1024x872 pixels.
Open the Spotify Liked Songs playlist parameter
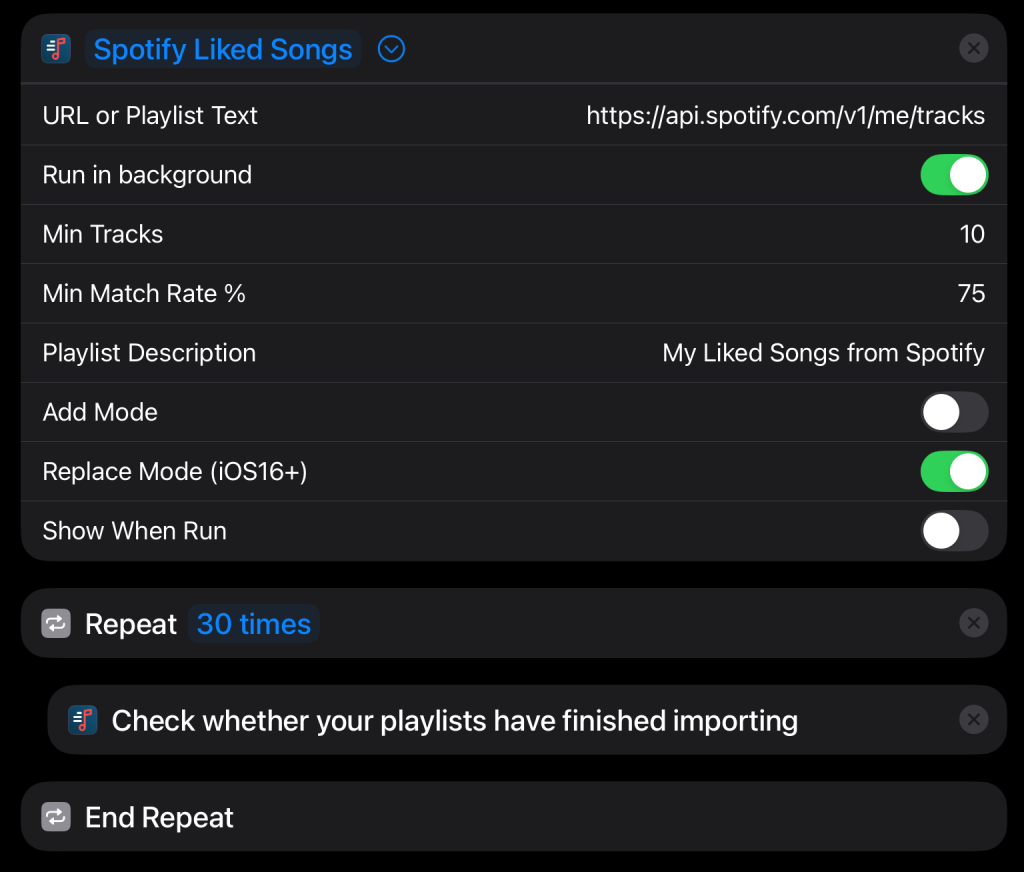[x=223, y=49]
